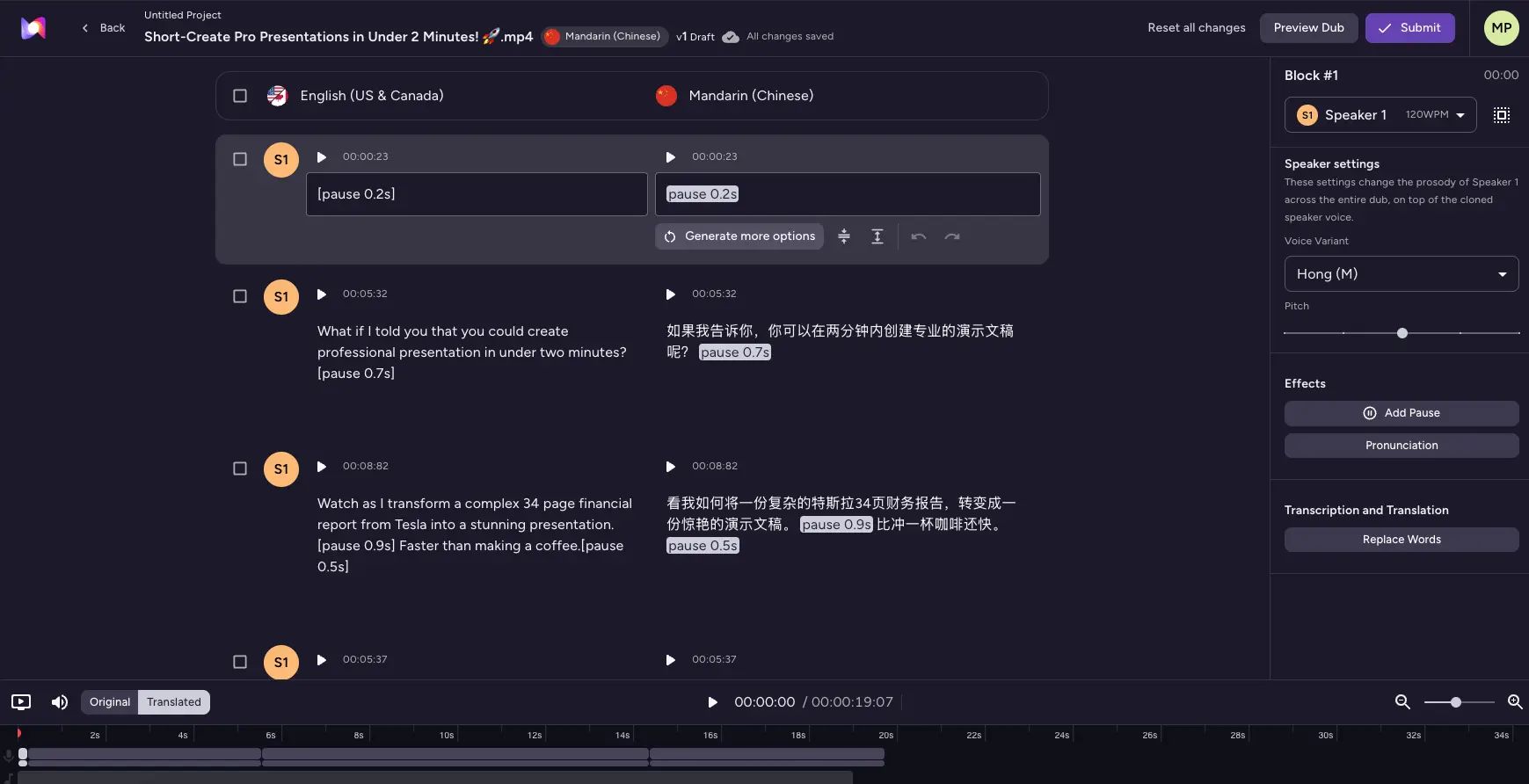The width and height of the screenshot is (1529, 784).
Task: Open the Speaker 1 dropdown
Action: (1380, 115)
